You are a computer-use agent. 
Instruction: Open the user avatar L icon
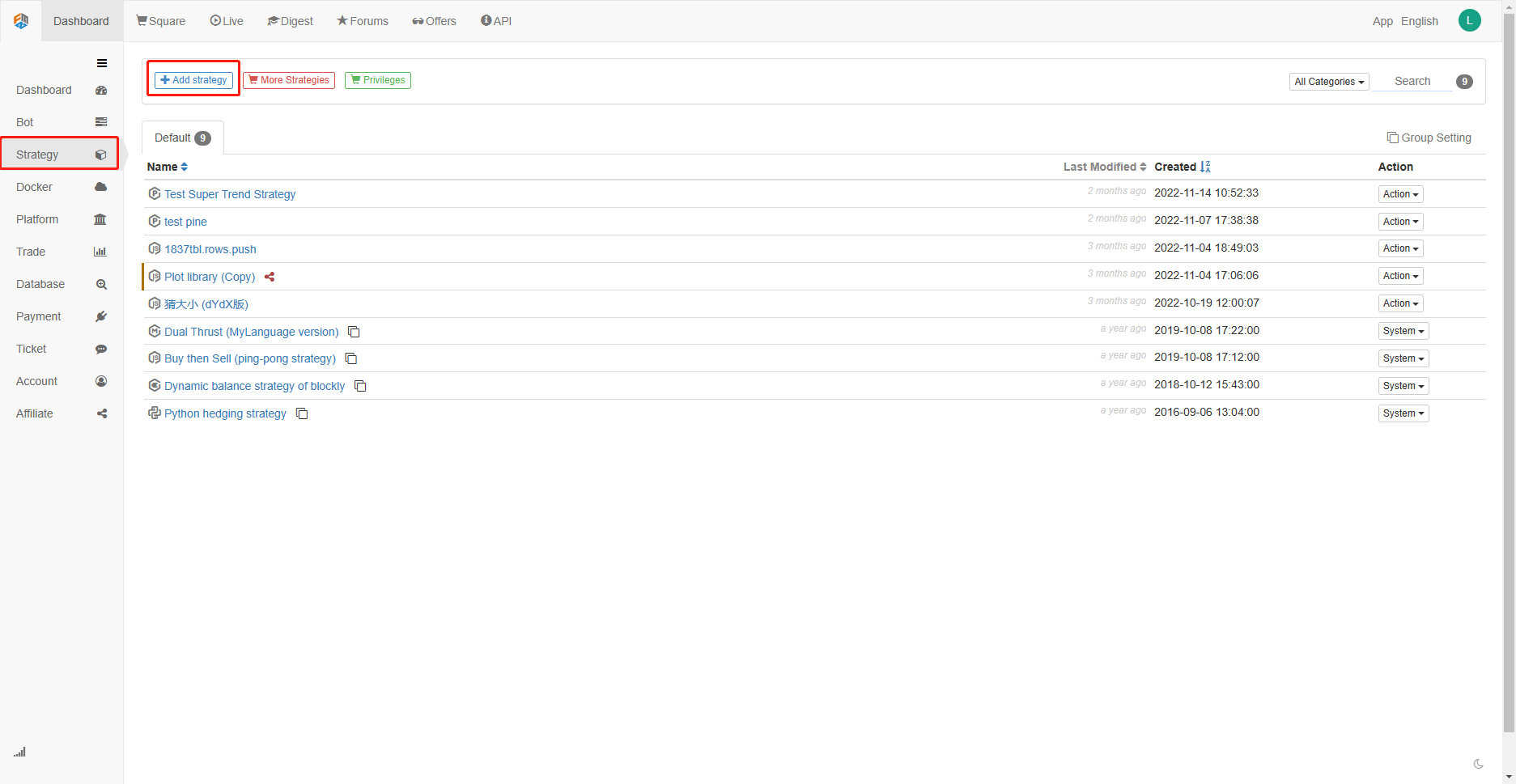(x=1469, y=21)
